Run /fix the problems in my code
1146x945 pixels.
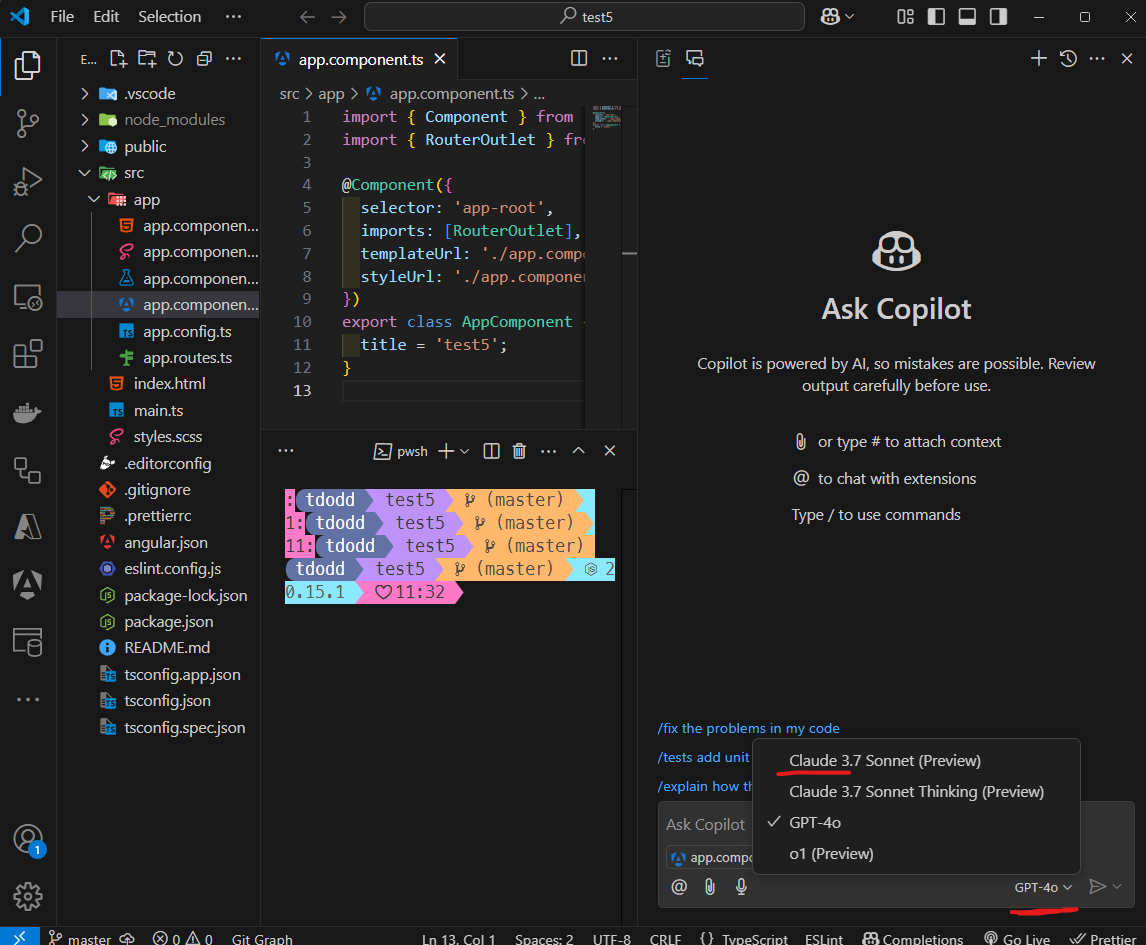(x=748, y=729)
